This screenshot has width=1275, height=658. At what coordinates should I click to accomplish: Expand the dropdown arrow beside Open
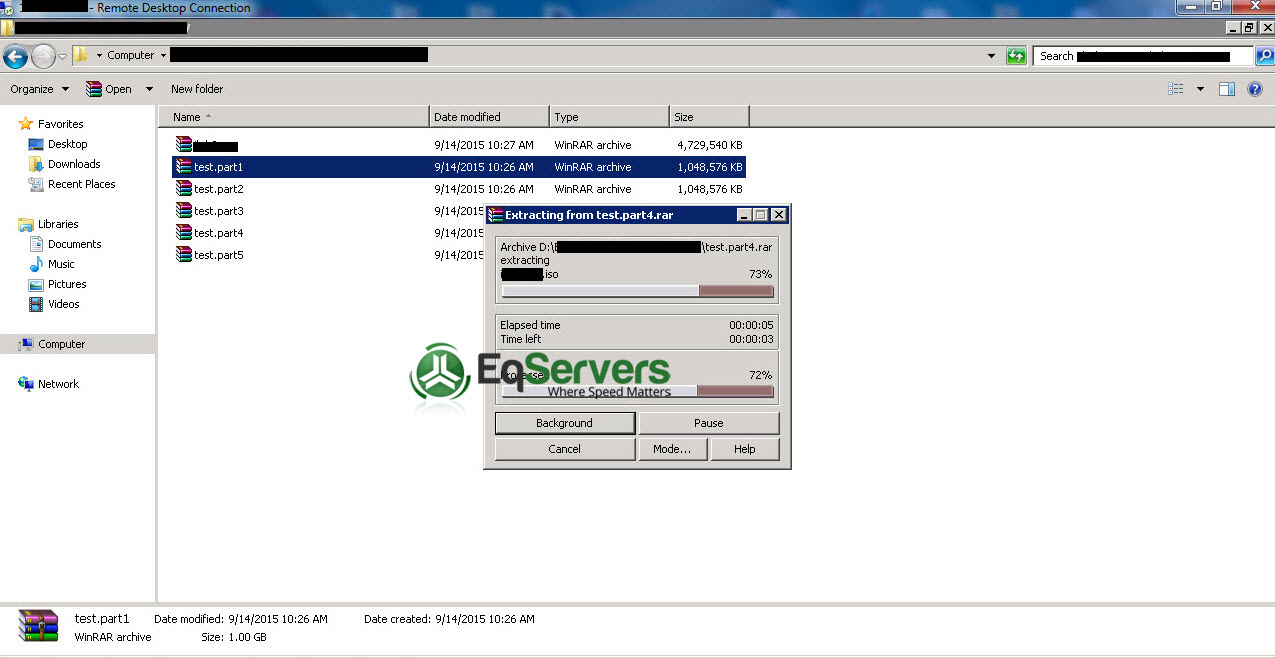[x=149, y=89]
